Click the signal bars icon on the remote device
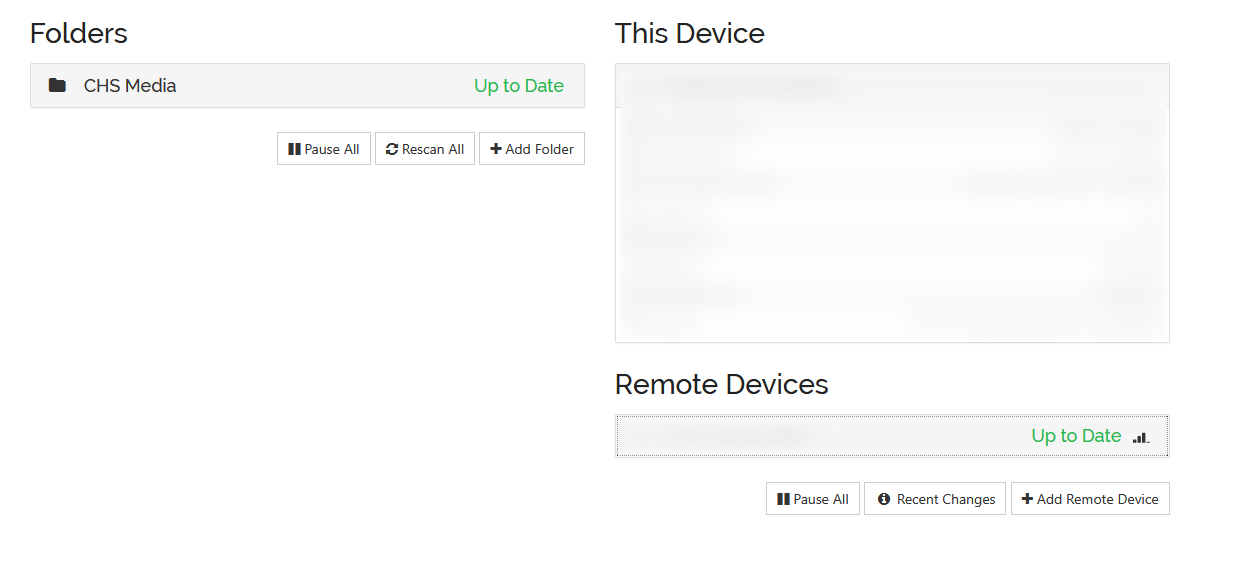The image size is (1237, 567). (1141, 437)
